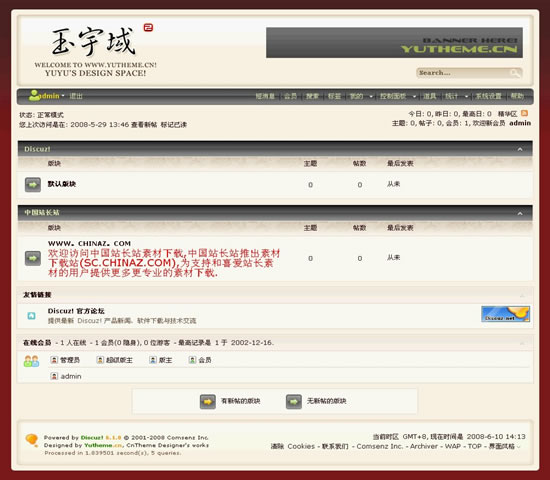Click the 默认版块 forum arrow icon
The height and width of the screenshot is (480, 550).
coord(33,185)
